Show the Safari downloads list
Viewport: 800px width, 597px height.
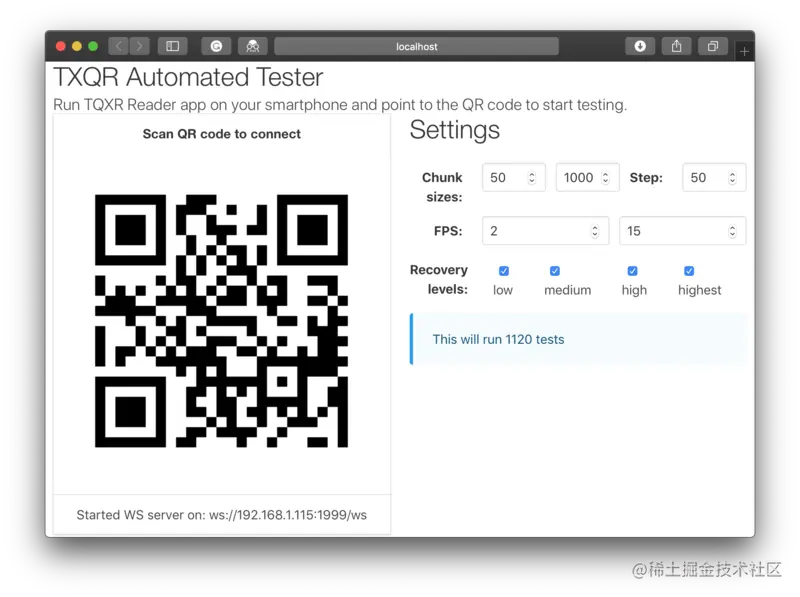(x=640, y=46)
